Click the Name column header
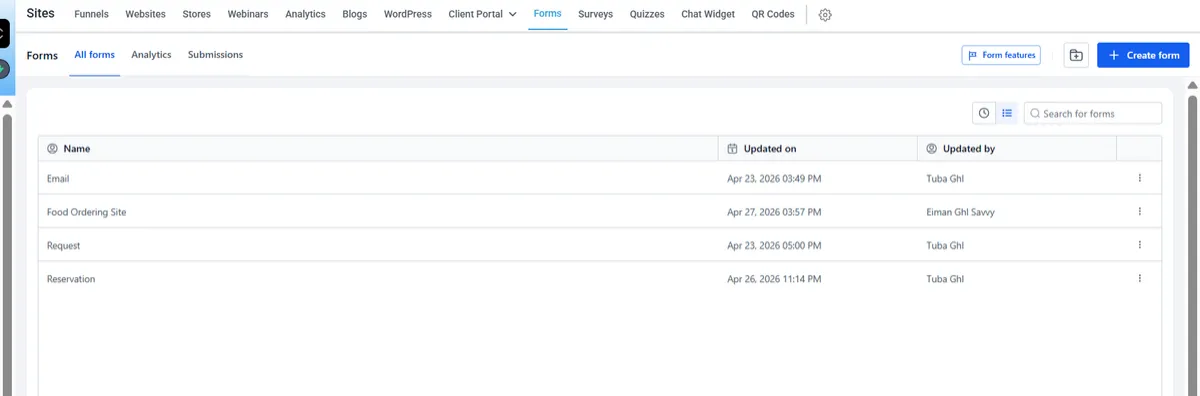The height and width of the screenshot is (396, 1200). 378,148
